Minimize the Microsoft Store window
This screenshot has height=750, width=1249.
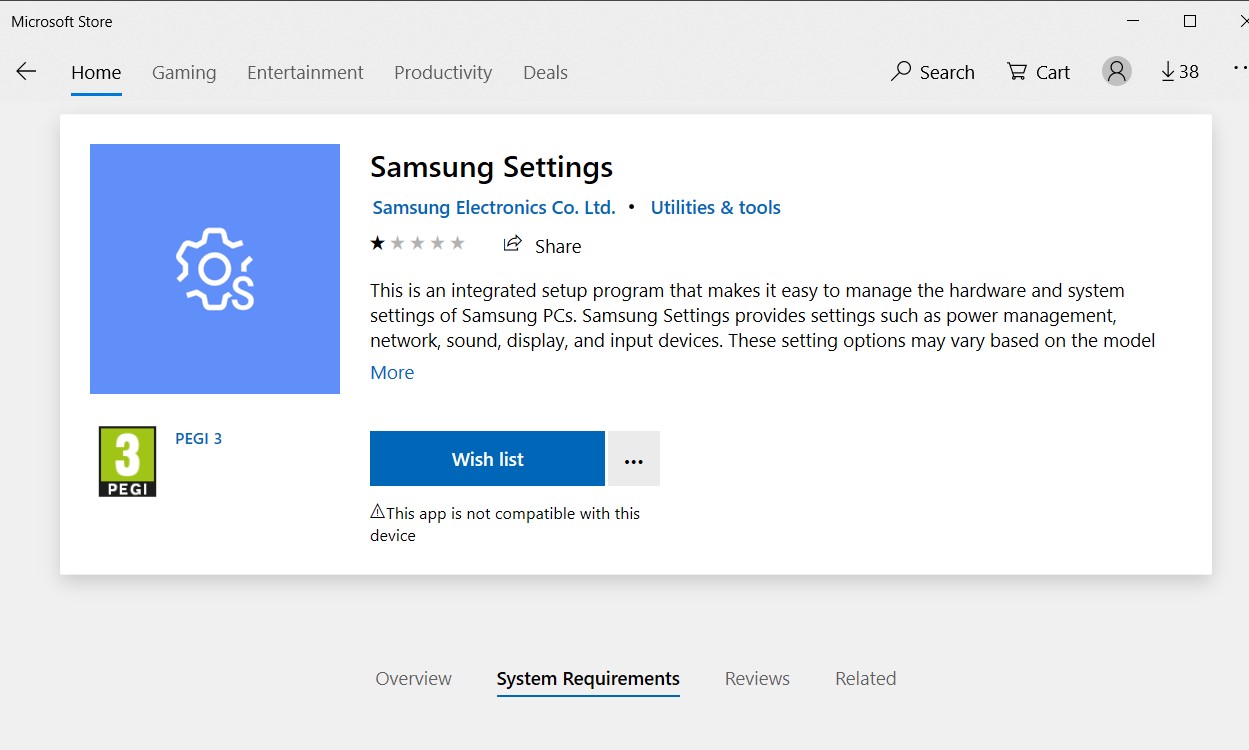(1132, 21)
